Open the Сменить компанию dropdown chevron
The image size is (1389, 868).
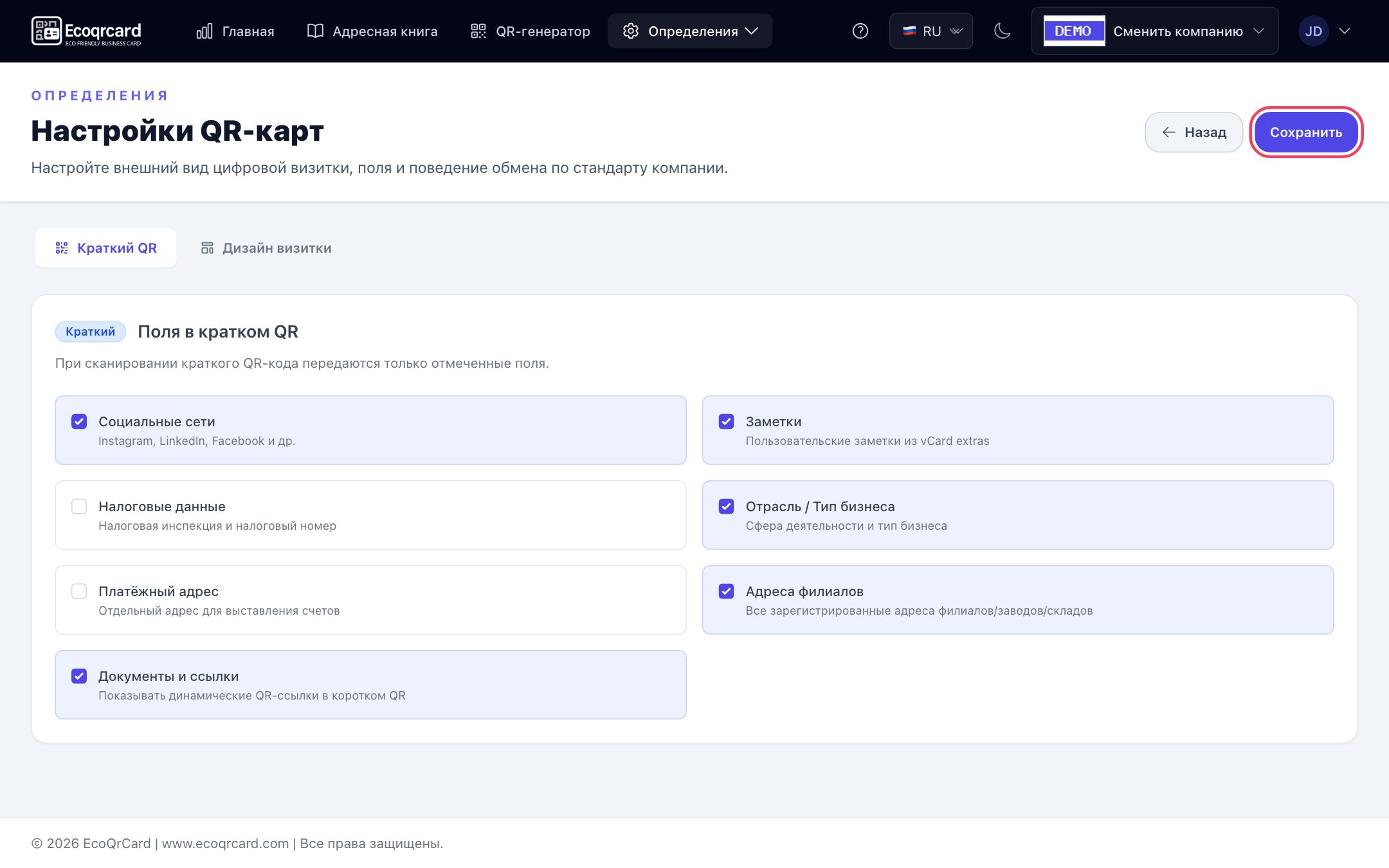(1258, 31)
